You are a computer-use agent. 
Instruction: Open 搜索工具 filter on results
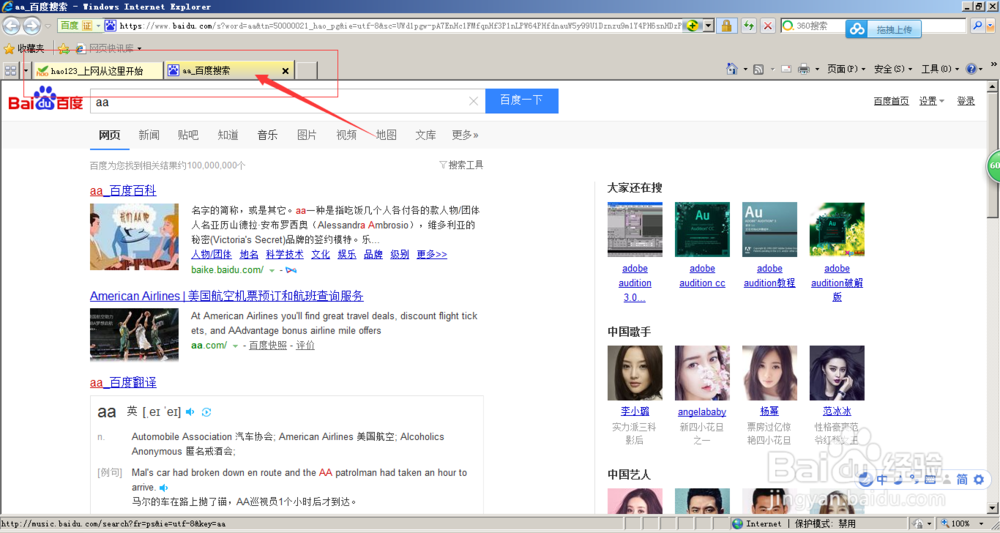point(461,165)
